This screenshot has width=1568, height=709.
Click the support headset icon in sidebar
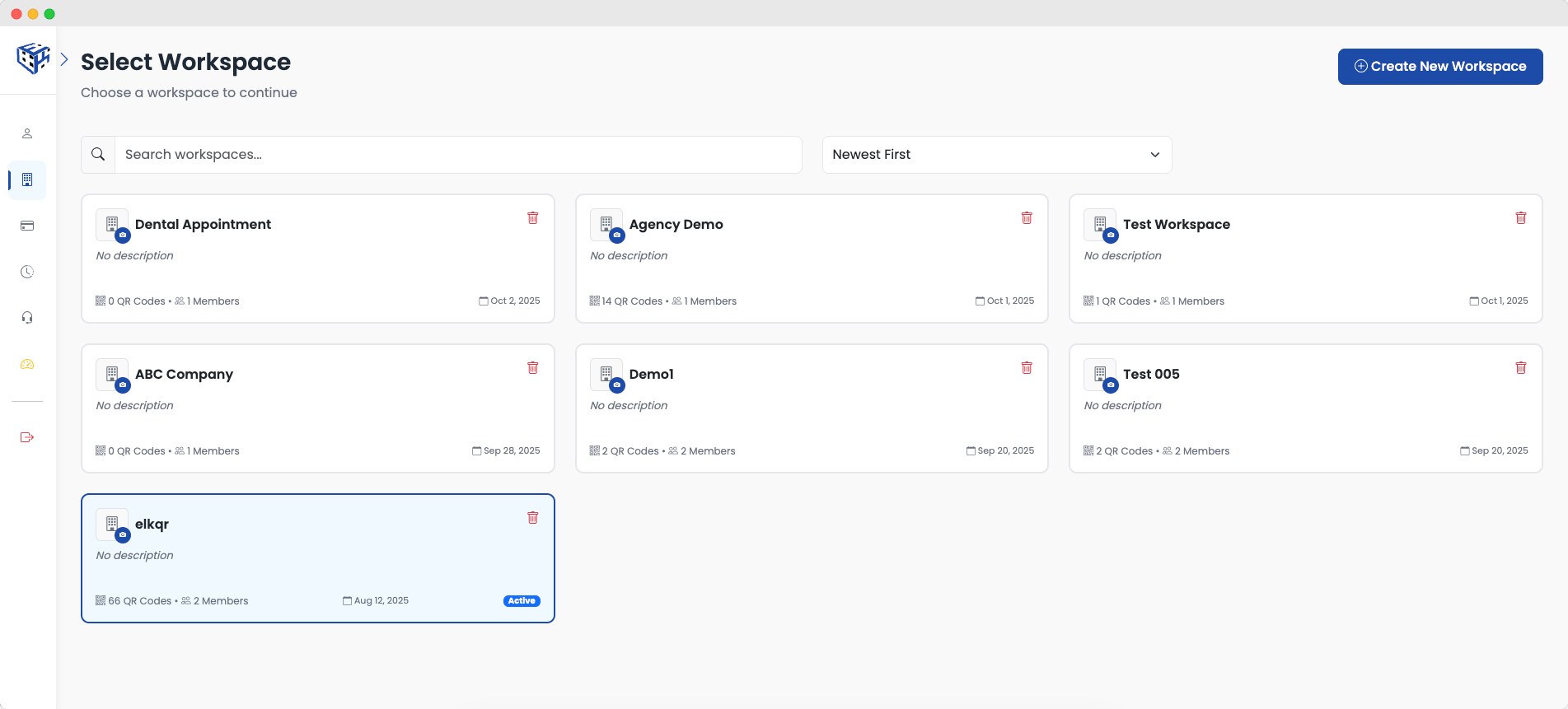27,318
